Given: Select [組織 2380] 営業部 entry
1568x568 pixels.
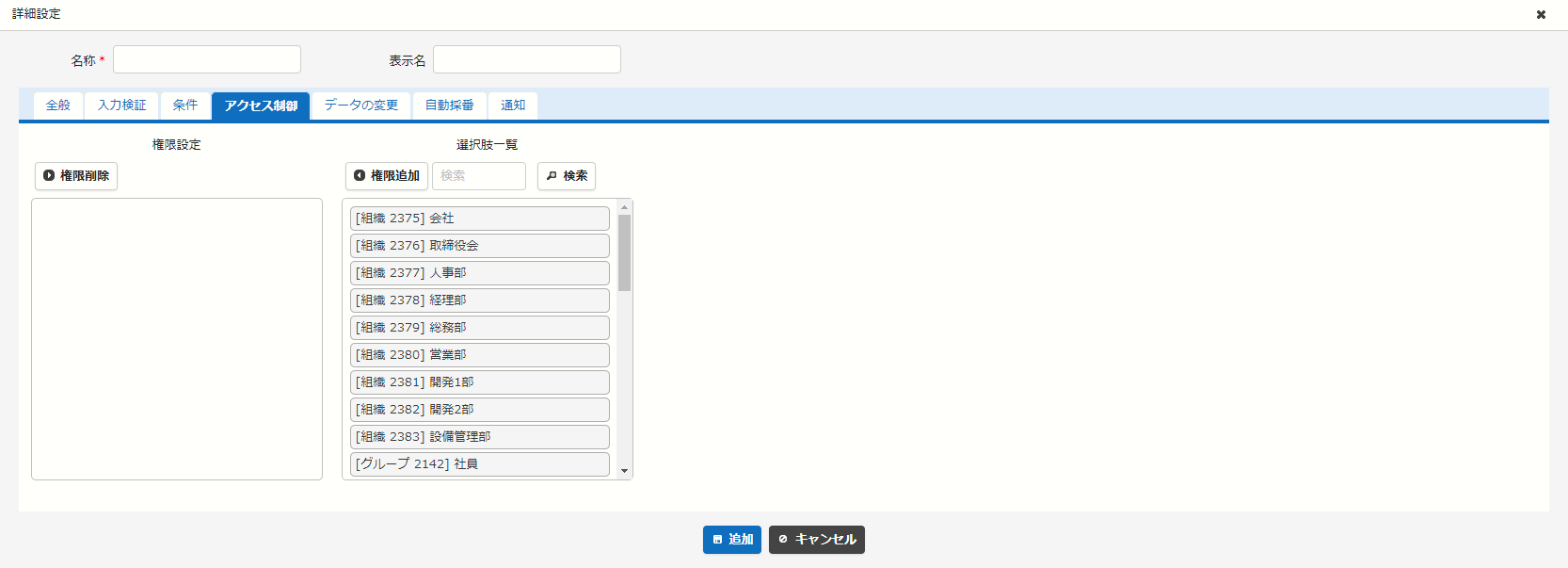Looking at the screenshot, I should 480,355.
